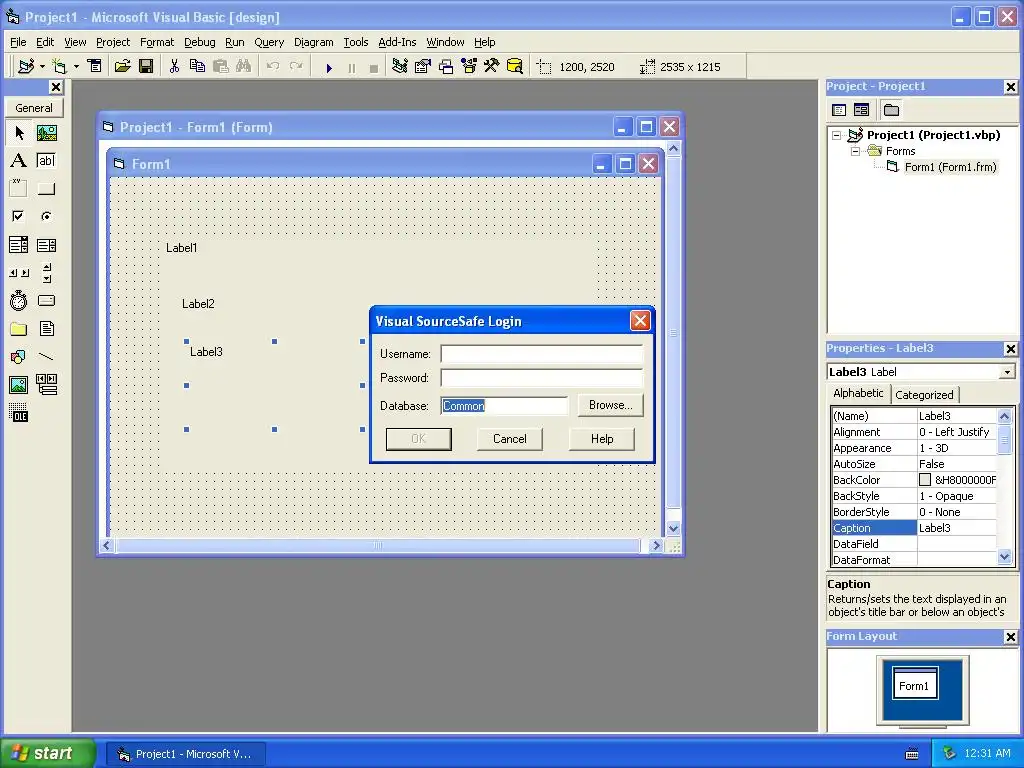Select the PictureBox tool in toolbox
Viewport: 1024px width, 768px height.
coord(46,133)
